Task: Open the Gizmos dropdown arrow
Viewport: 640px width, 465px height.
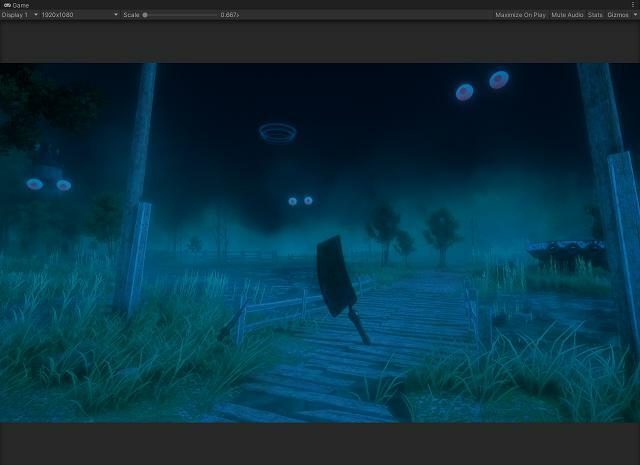Action: [x=633, y=15]
